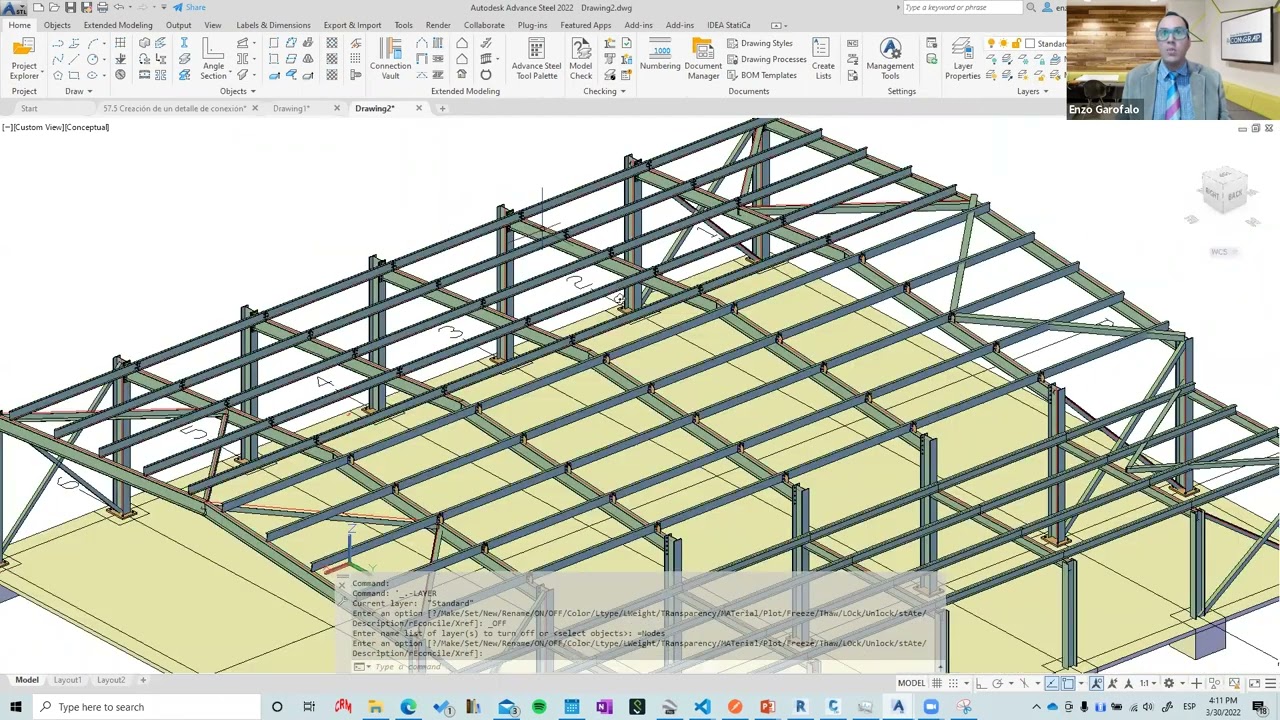Click the search magnifier icon
Screen dimensions: 1280x720
[1031, 8]
